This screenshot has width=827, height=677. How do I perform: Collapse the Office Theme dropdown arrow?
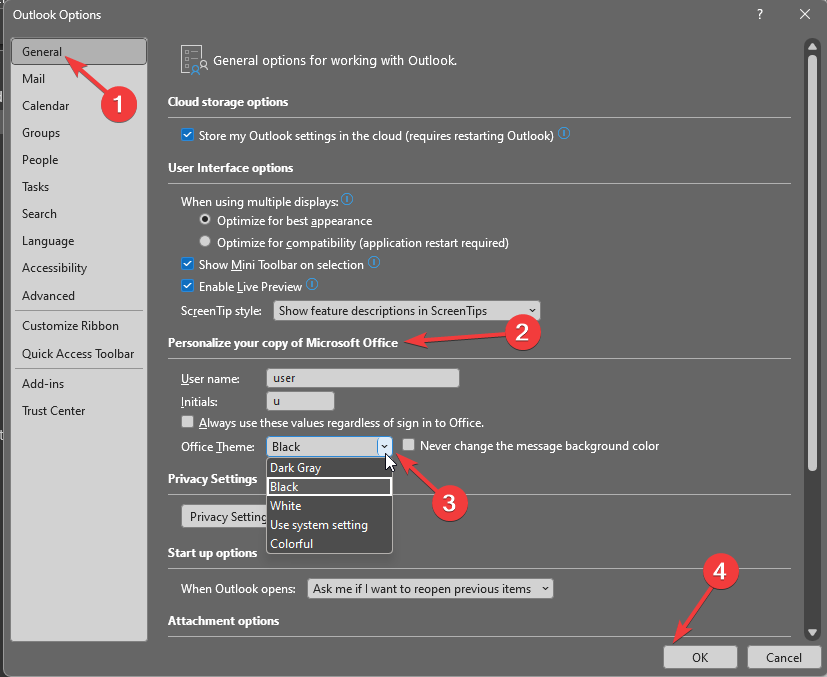(x=383, y=447)
